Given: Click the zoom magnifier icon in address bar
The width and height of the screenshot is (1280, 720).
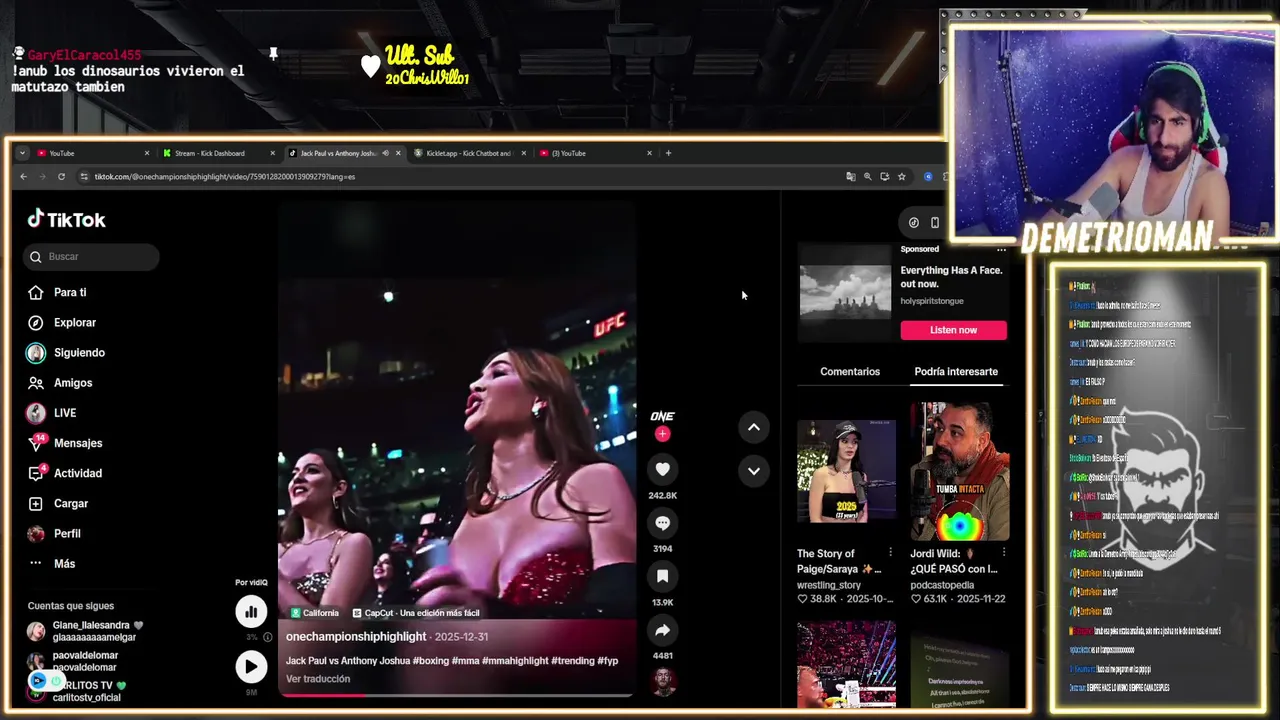Looking at the screenshot, I should [x=868, y=177].
